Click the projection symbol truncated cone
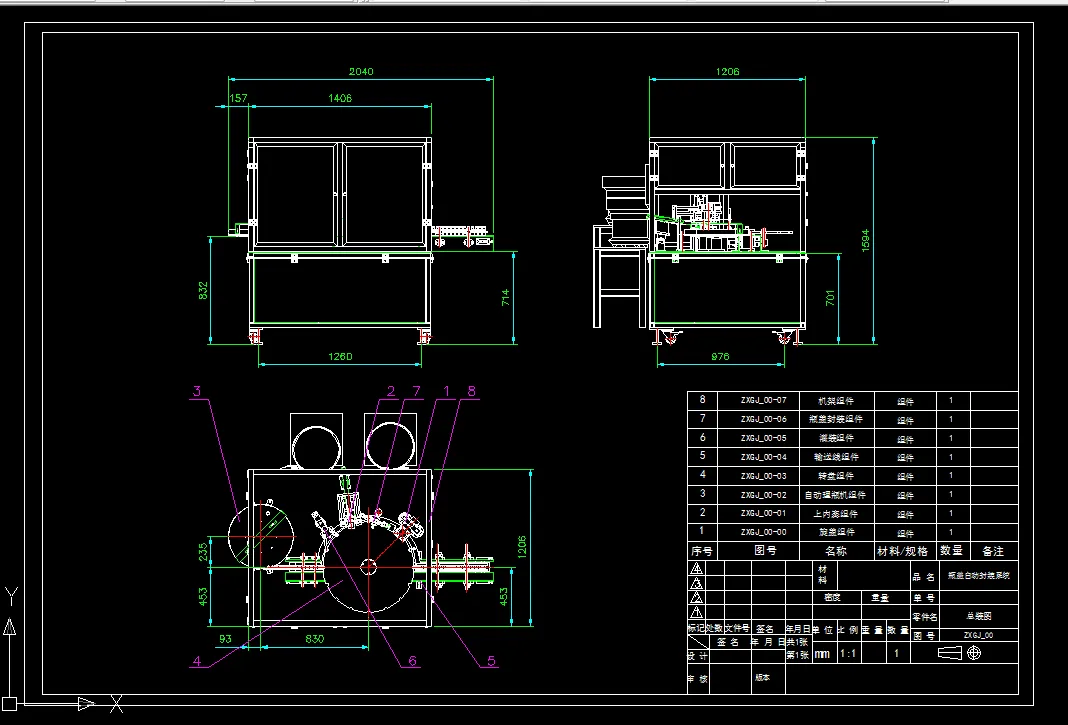Screen dimensions: 1068x725 (950, 653)
